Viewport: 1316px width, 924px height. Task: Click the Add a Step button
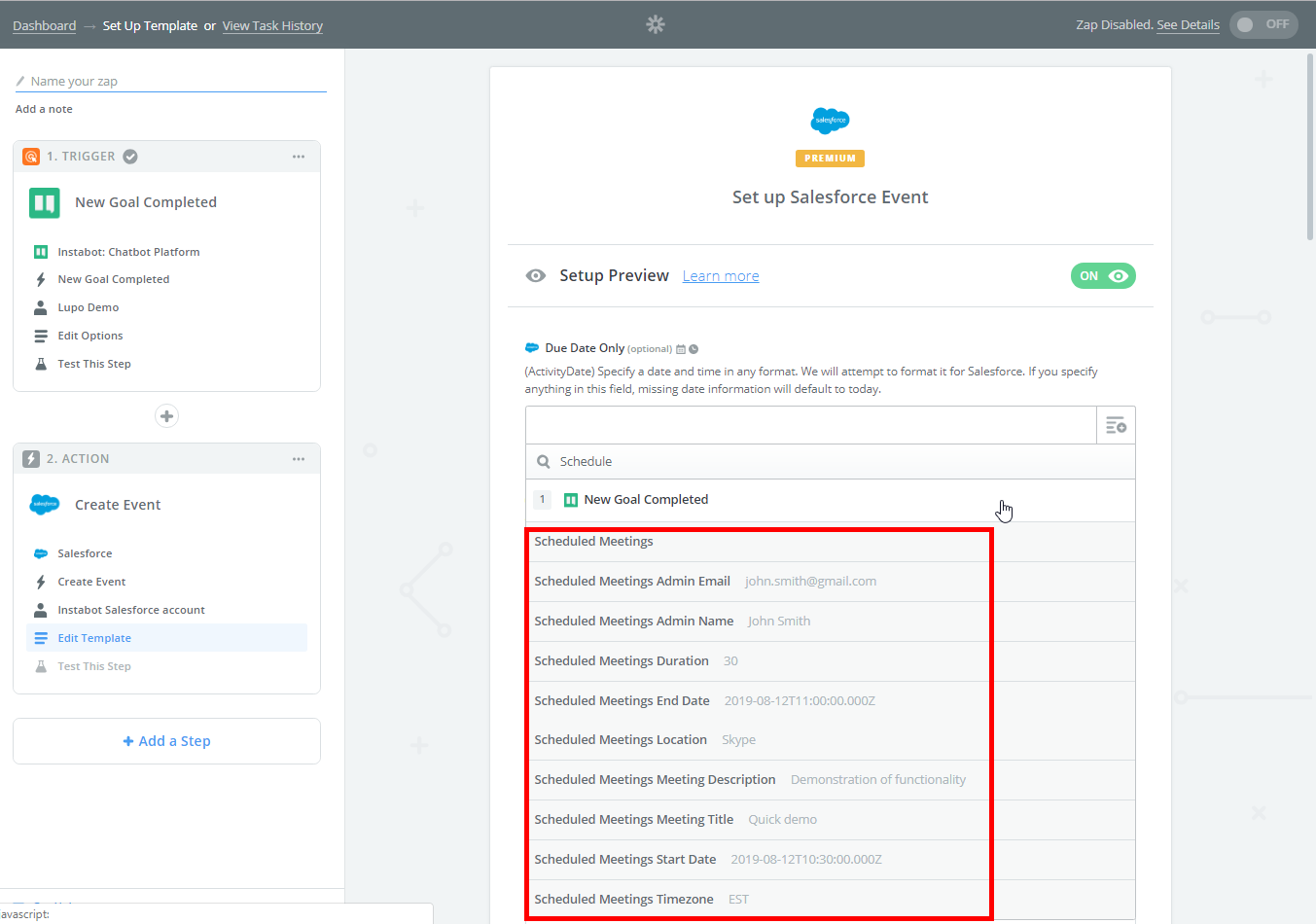tap(166, 741)
